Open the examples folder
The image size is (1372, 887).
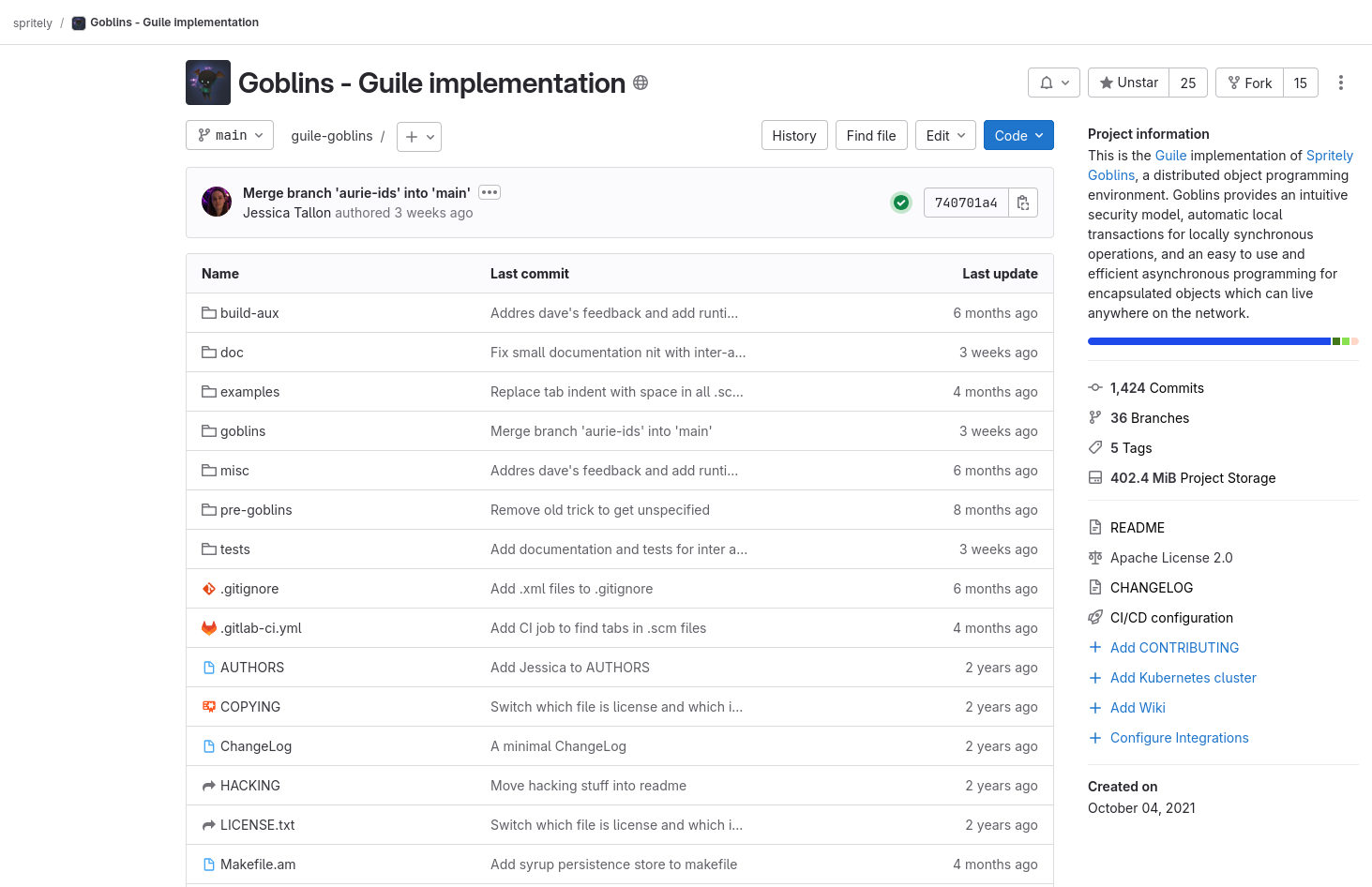tap(249, 392)
